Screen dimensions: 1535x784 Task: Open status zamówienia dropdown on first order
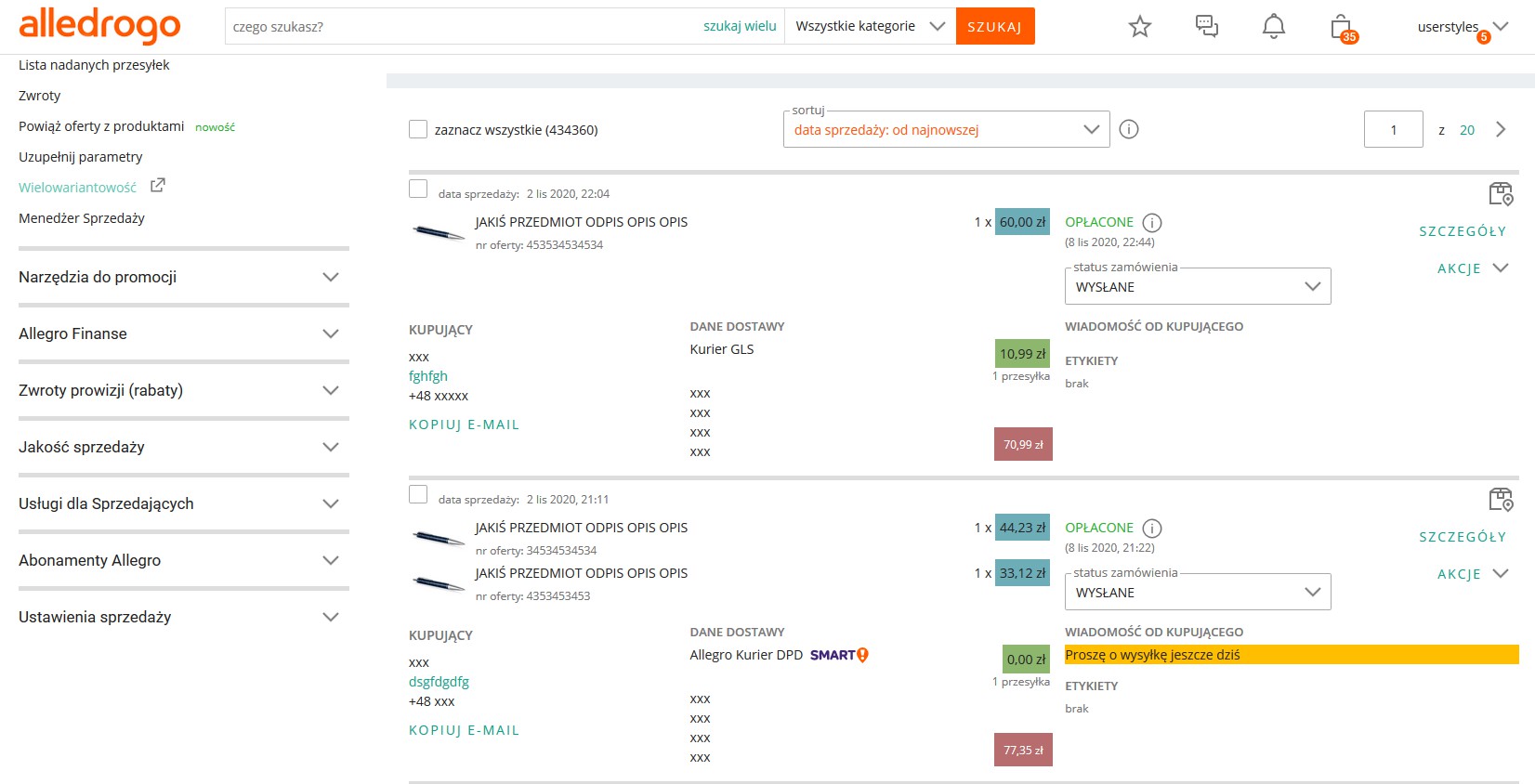point(1197,287)
